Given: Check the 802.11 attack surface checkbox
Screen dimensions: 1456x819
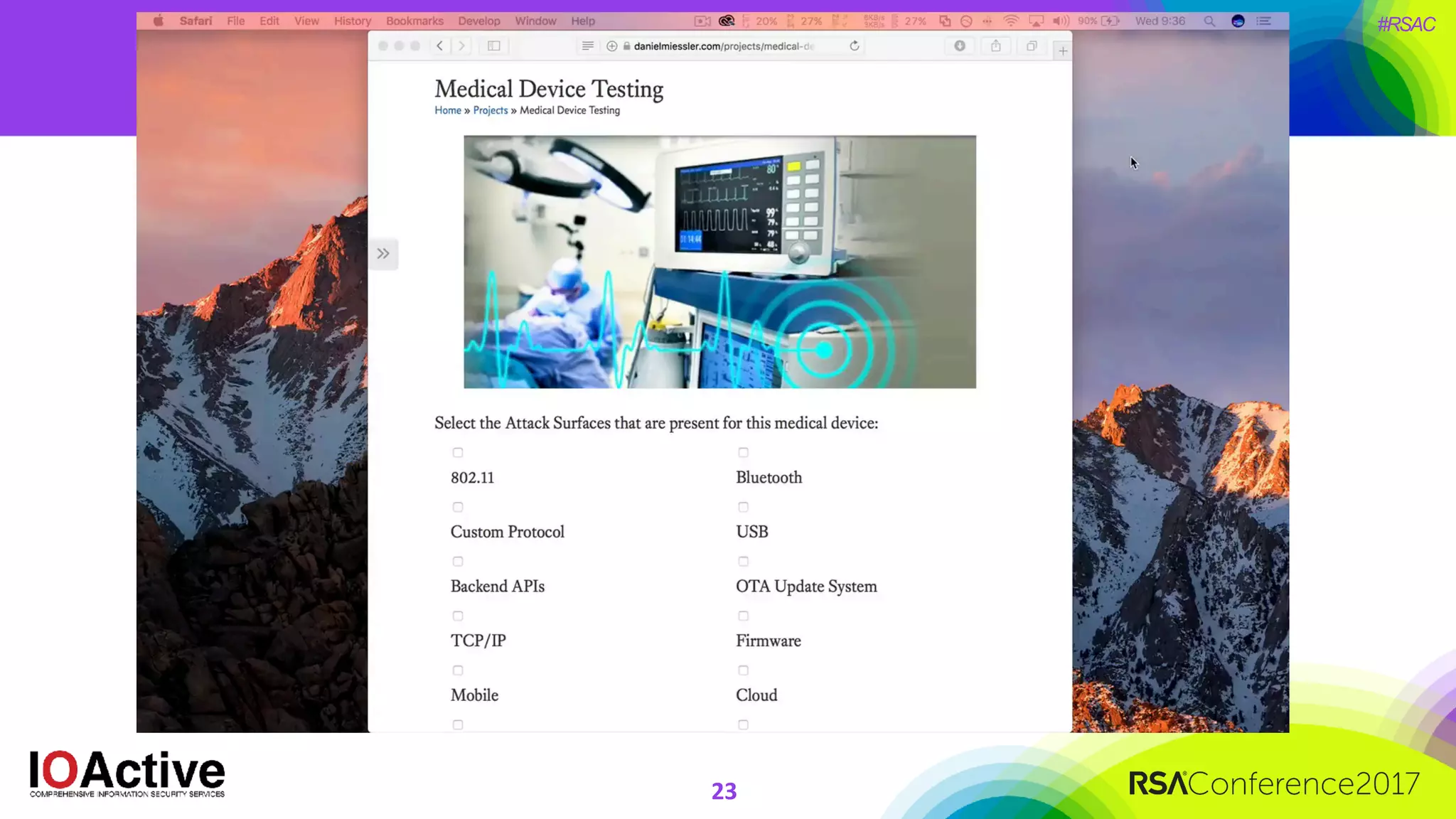Looking at the screenshot, I should pyautogui.click(x=458, y=453).
